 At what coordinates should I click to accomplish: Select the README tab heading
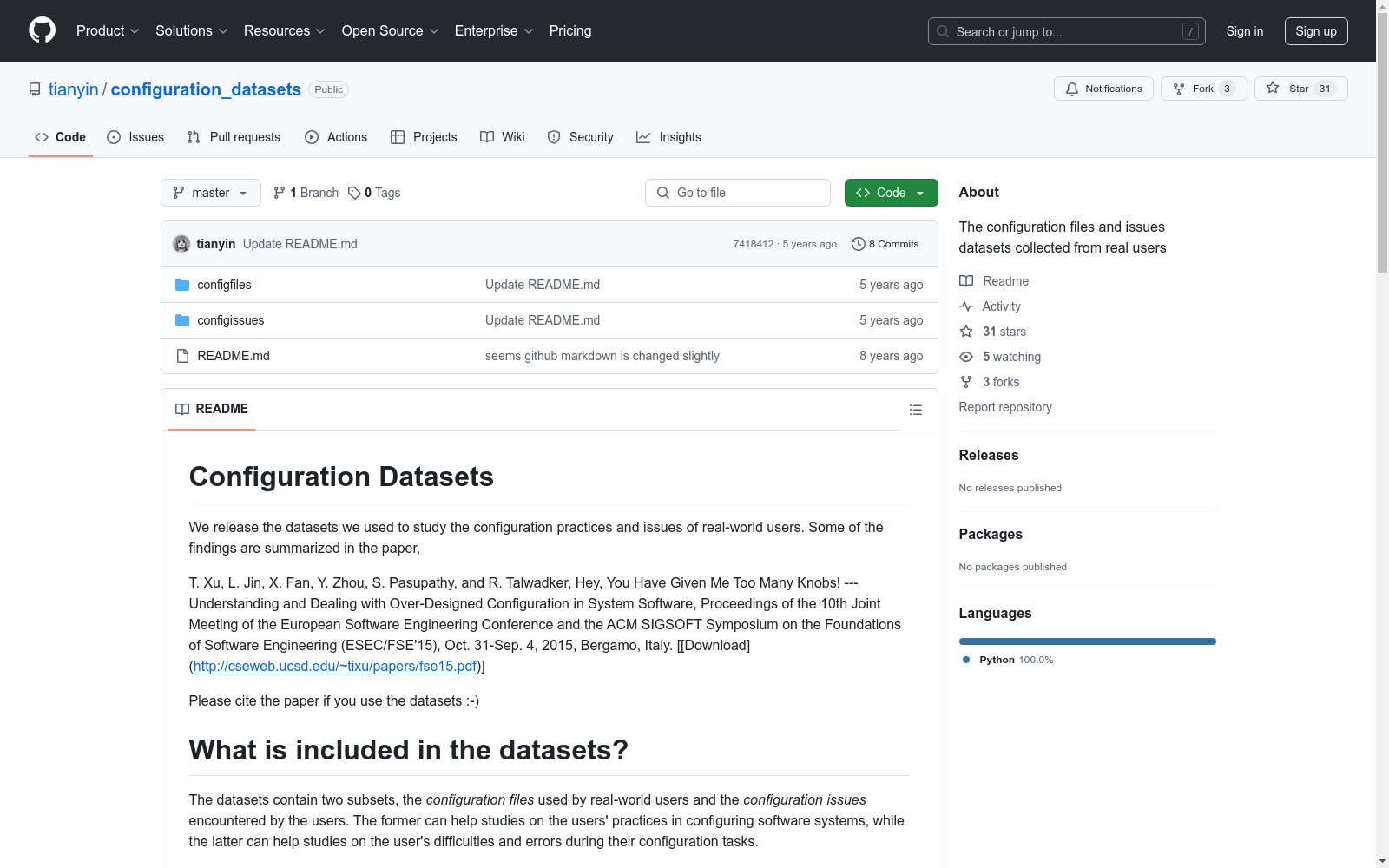coord(212,409)
